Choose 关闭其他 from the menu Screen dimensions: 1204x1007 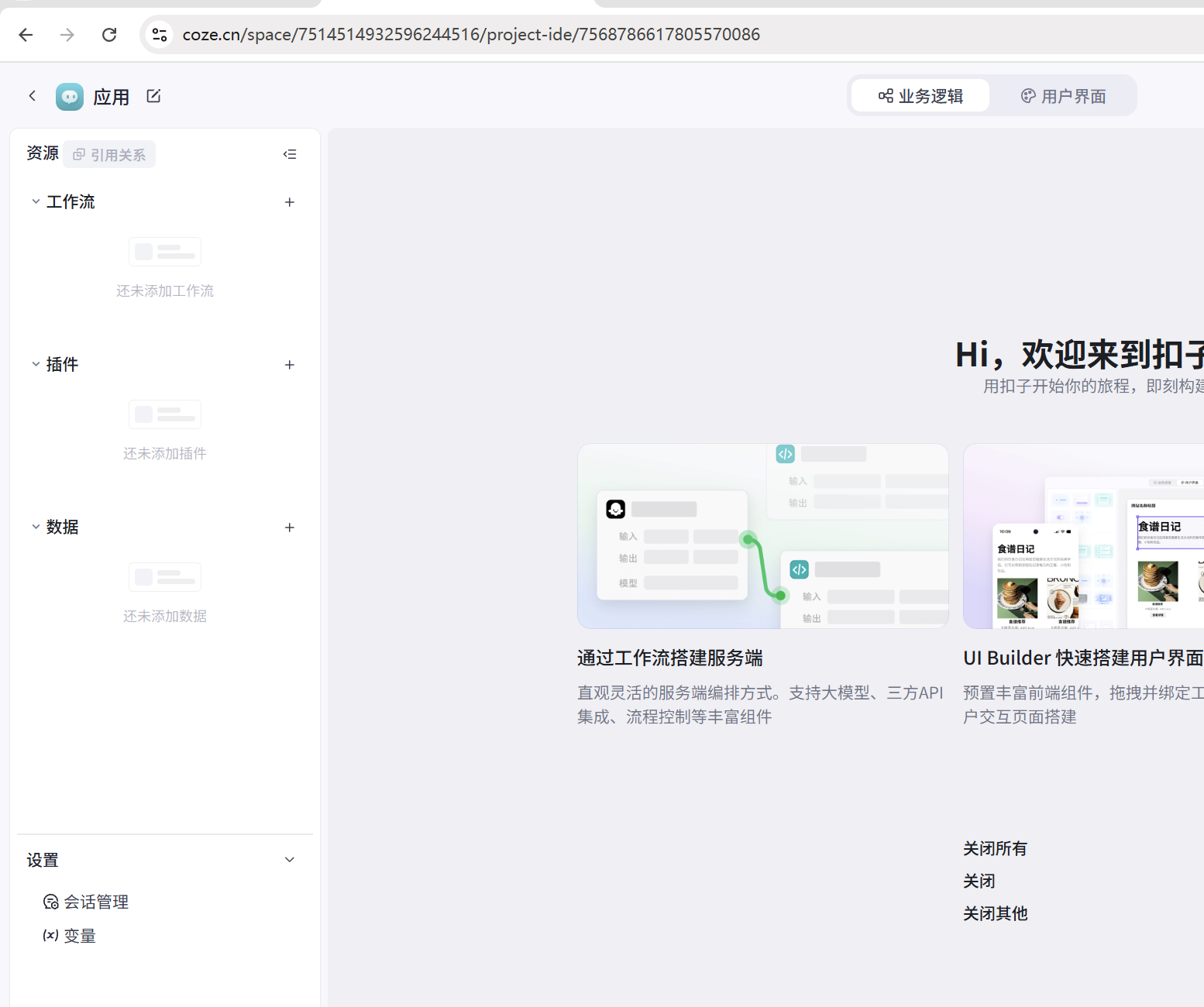coord(995,913)
